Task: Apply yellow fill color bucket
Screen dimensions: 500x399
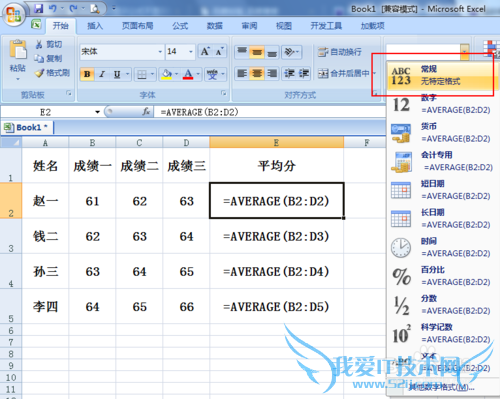Action: click(x=166, y=74)
